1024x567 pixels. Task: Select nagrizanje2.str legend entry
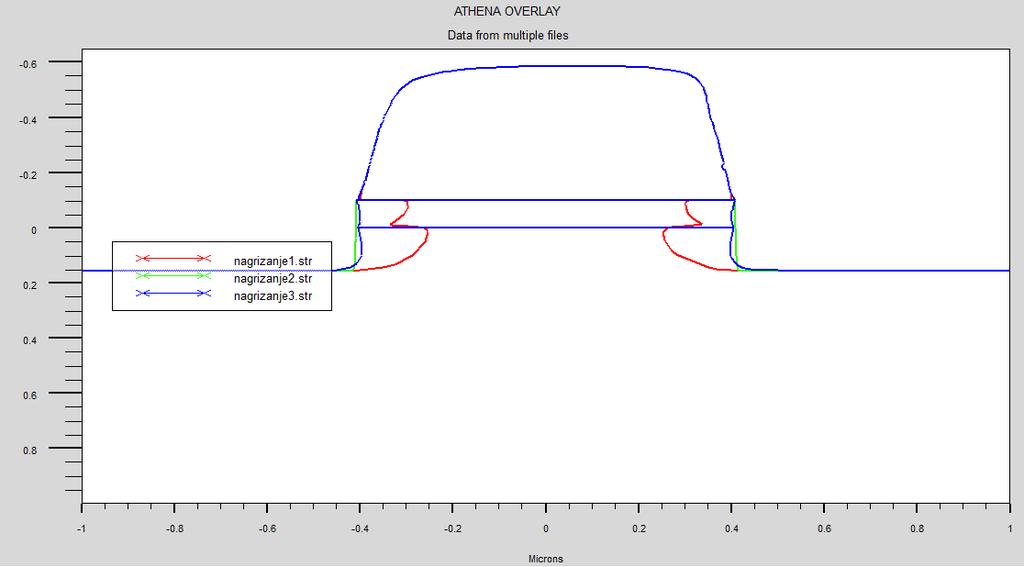point(273,279)
